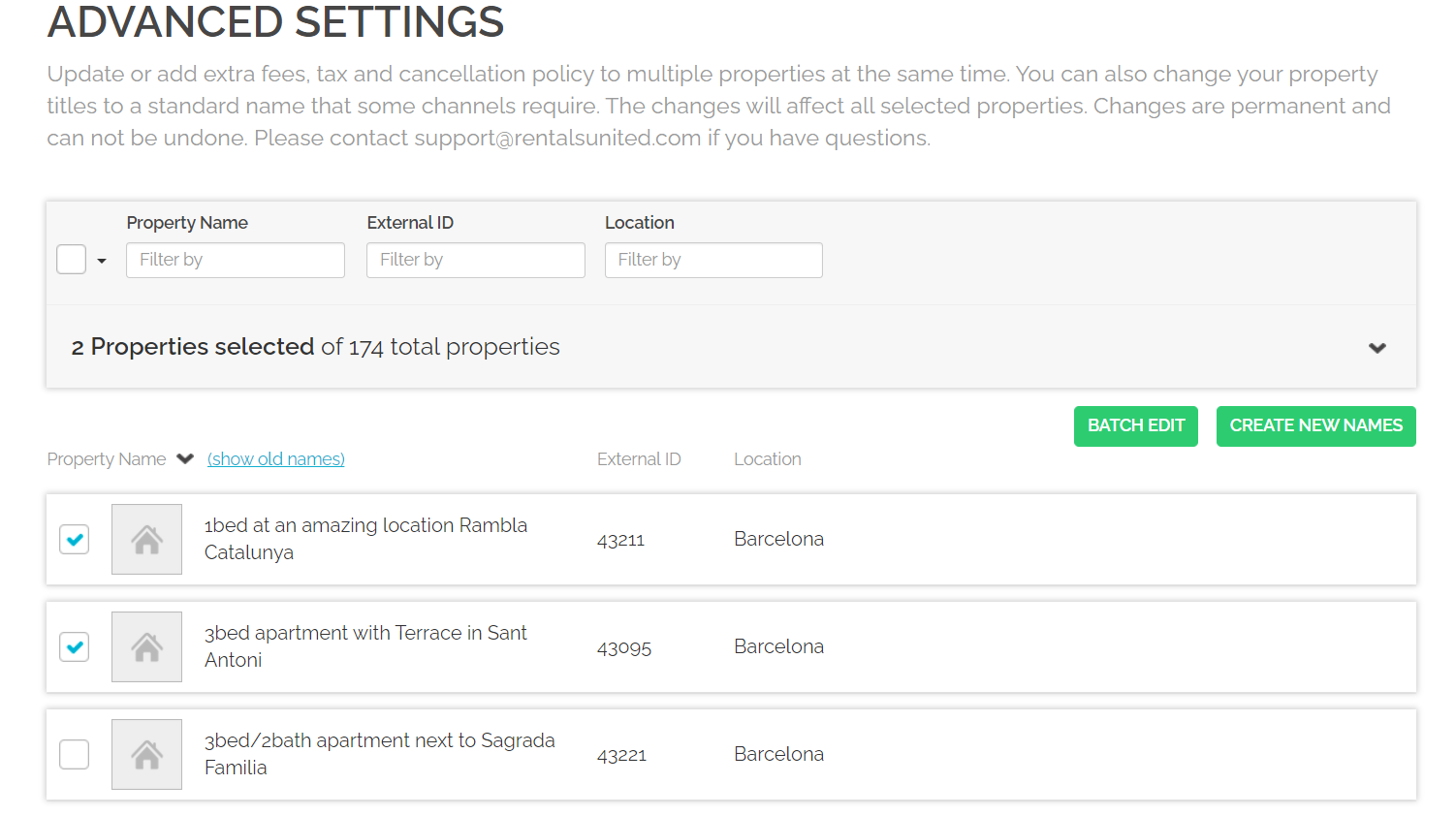Click the Location column header
The image size is (1456, 816).
click(767, 459)
